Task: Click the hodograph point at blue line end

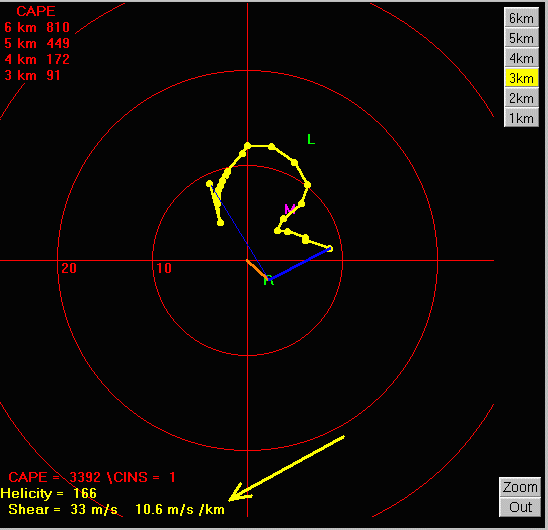Action: coord(330,249)
